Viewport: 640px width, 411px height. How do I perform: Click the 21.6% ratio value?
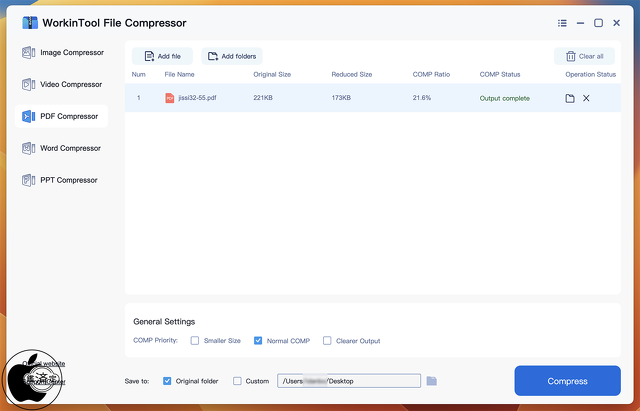click(422, 98)
